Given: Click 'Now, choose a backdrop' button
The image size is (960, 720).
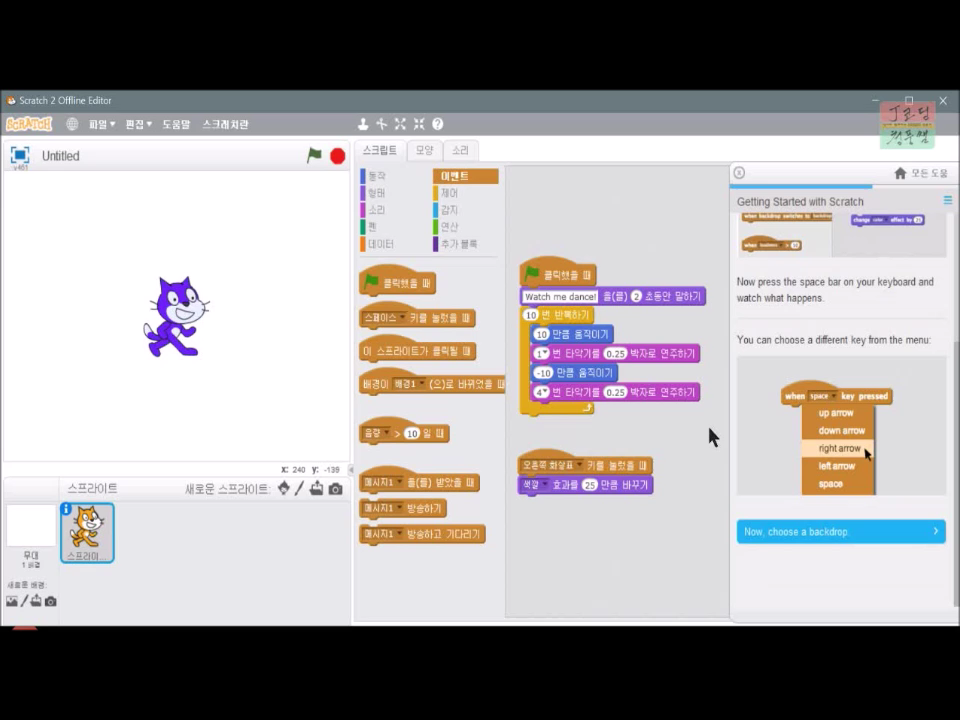Looking at the screenshot, I should tap(841, 531).
